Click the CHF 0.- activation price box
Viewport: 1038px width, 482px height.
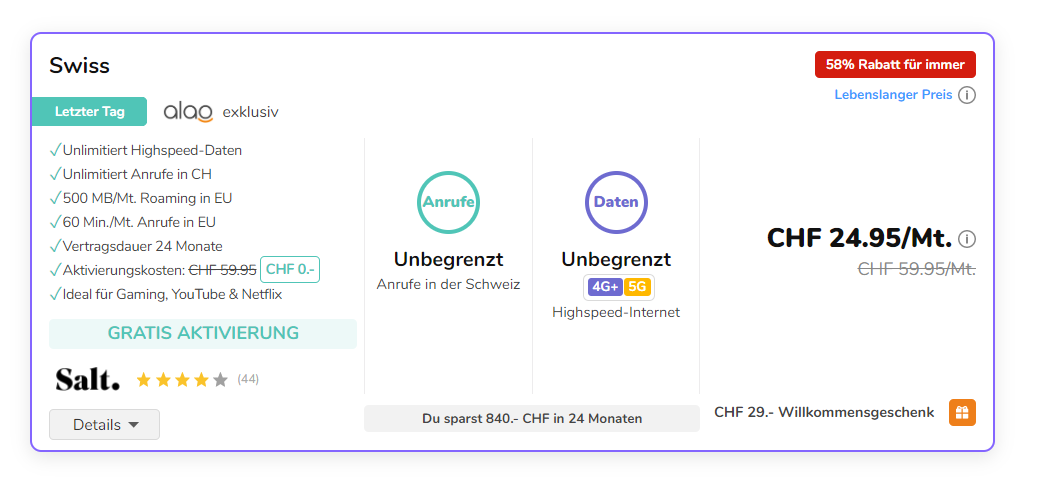[290, 270]
